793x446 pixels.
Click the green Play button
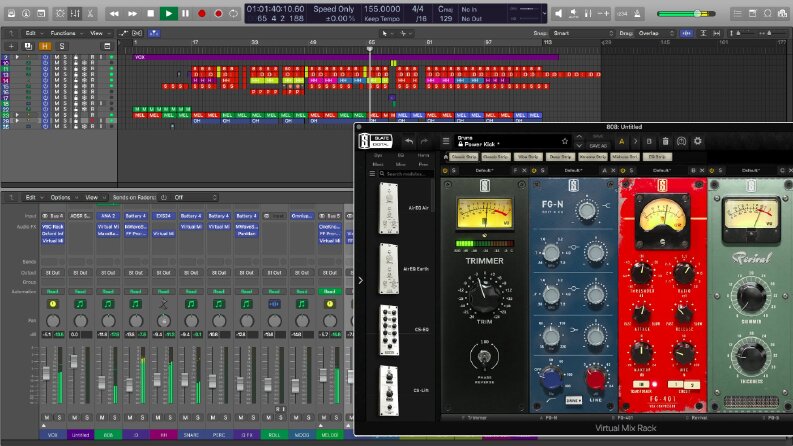pyautogui.click(x=168, y=14)
